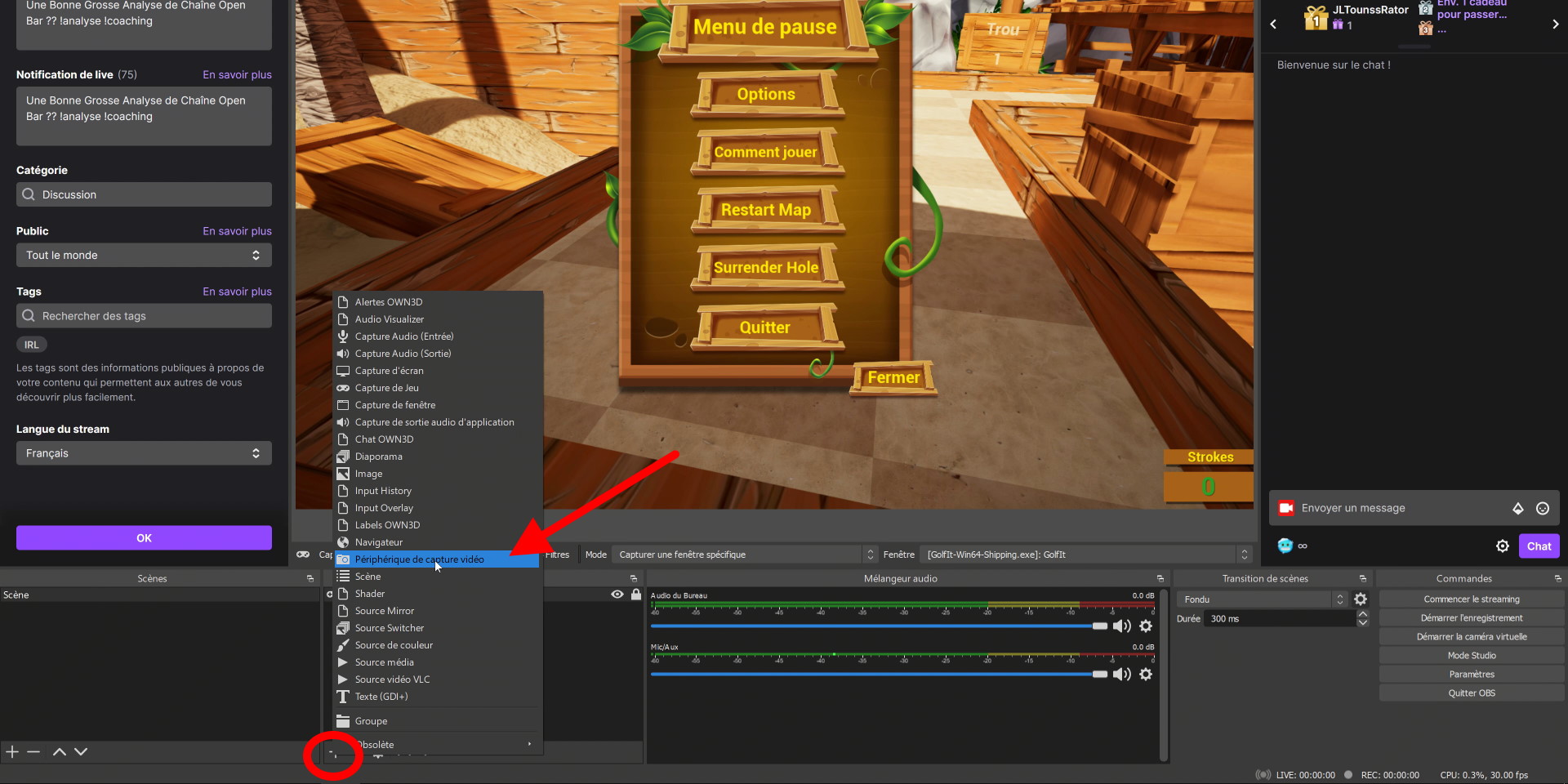Open the bits icon in the chat input
Viewport: 1568px width, 784px height.
1518,508
